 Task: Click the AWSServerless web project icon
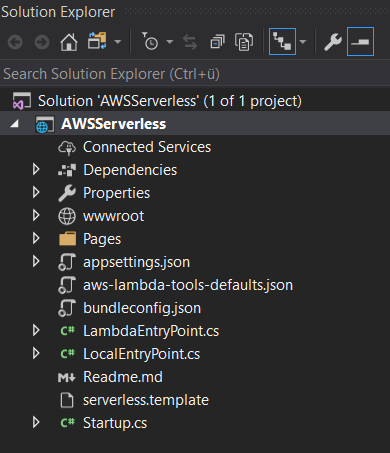(x=45, y=124)
